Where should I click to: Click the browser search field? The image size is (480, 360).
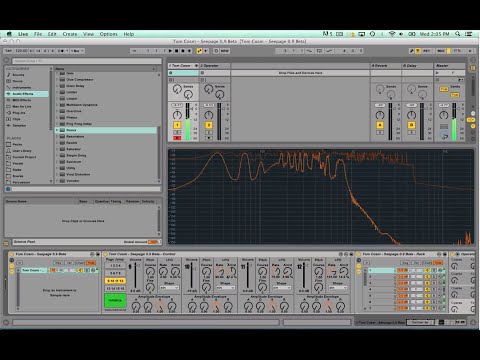[87, 61]
